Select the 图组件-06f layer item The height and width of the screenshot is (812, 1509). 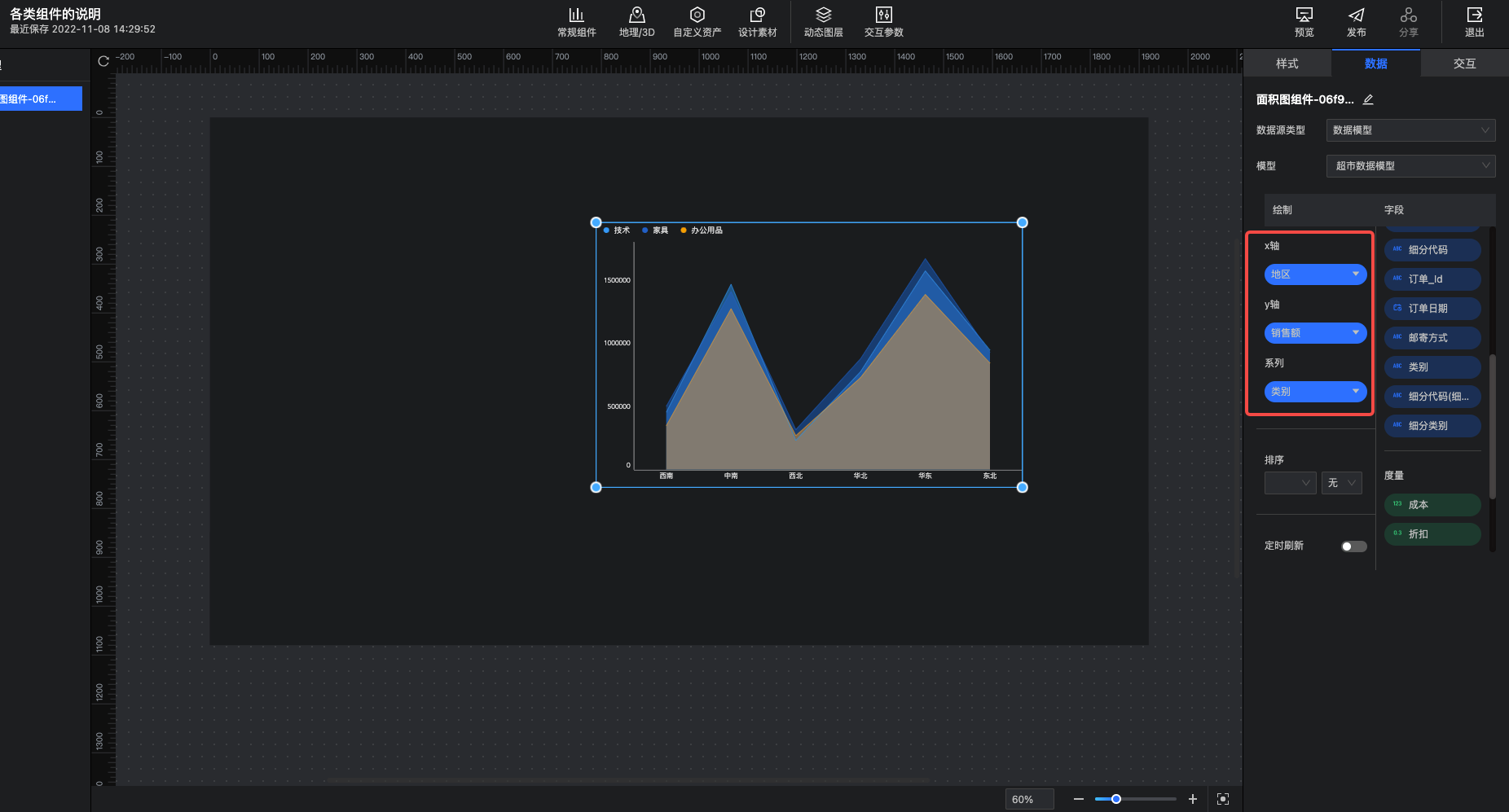pos(41,99)
